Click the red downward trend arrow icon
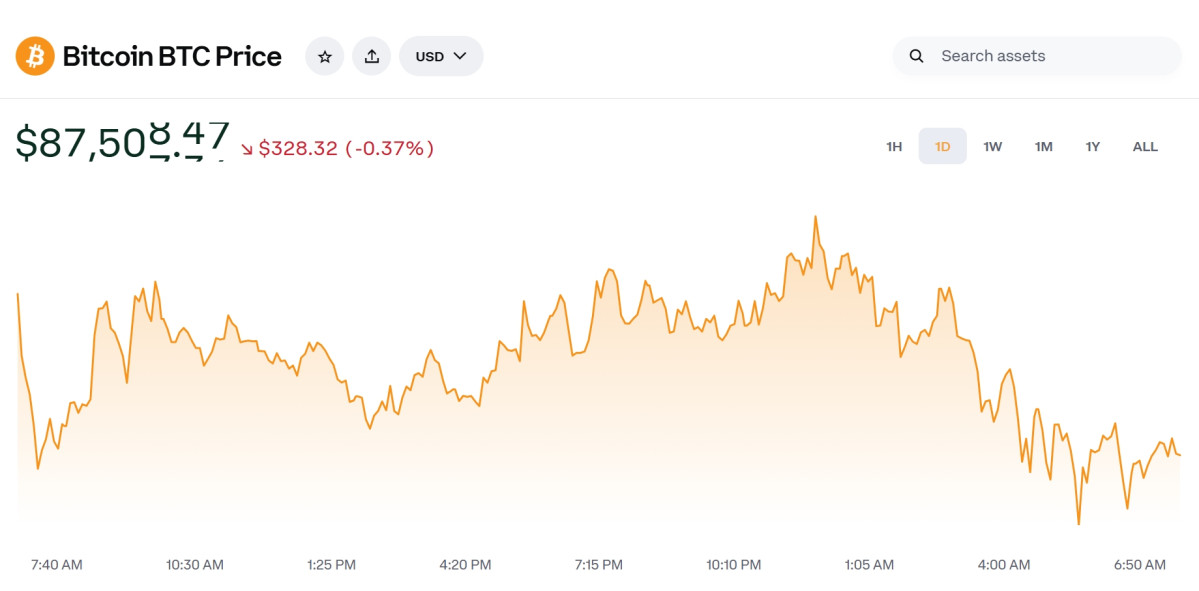The image size is (1199, 591). (247, 150)
